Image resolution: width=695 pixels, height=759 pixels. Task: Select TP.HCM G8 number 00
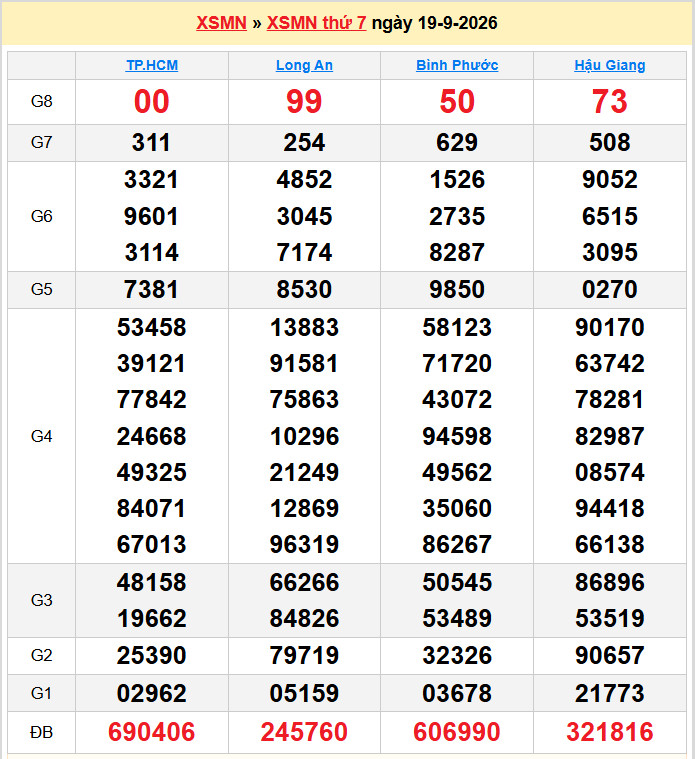[x=152, y=102]
